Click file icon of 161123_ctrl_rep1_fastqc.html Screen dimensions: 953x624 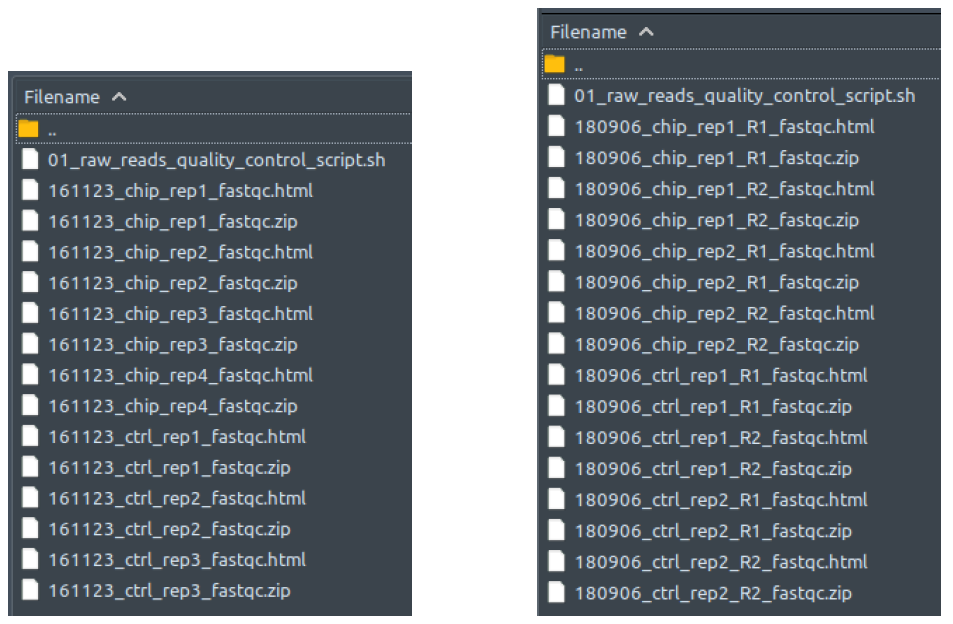coord(30,436)
